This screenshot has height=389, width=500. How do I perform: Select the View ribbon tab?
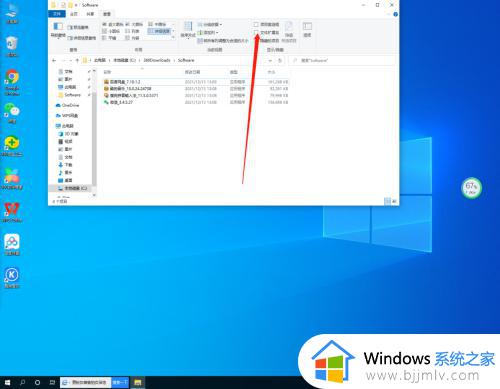(x=107, y=14)
